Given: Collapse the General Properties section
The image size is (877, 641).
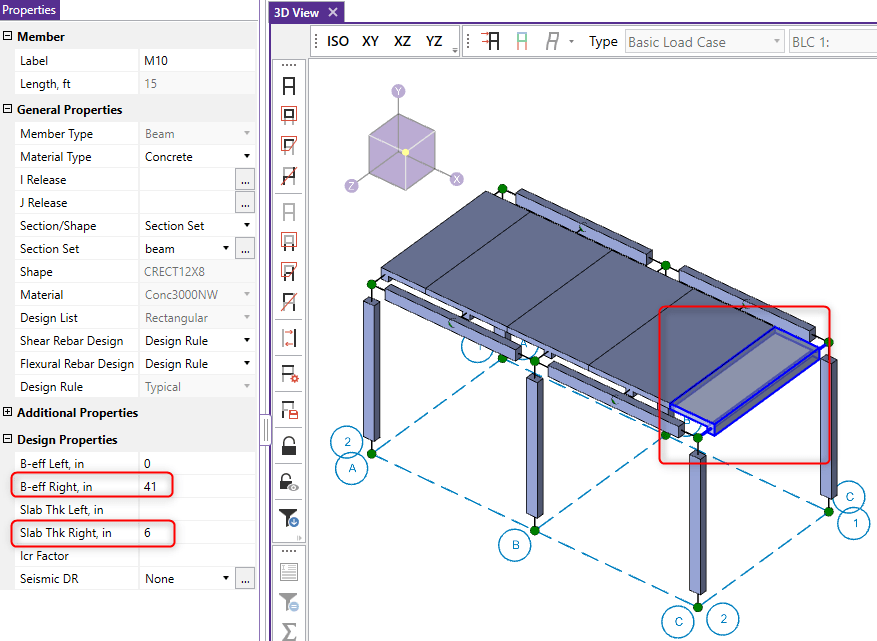Looking at the screenshot, I should point(8,109).
